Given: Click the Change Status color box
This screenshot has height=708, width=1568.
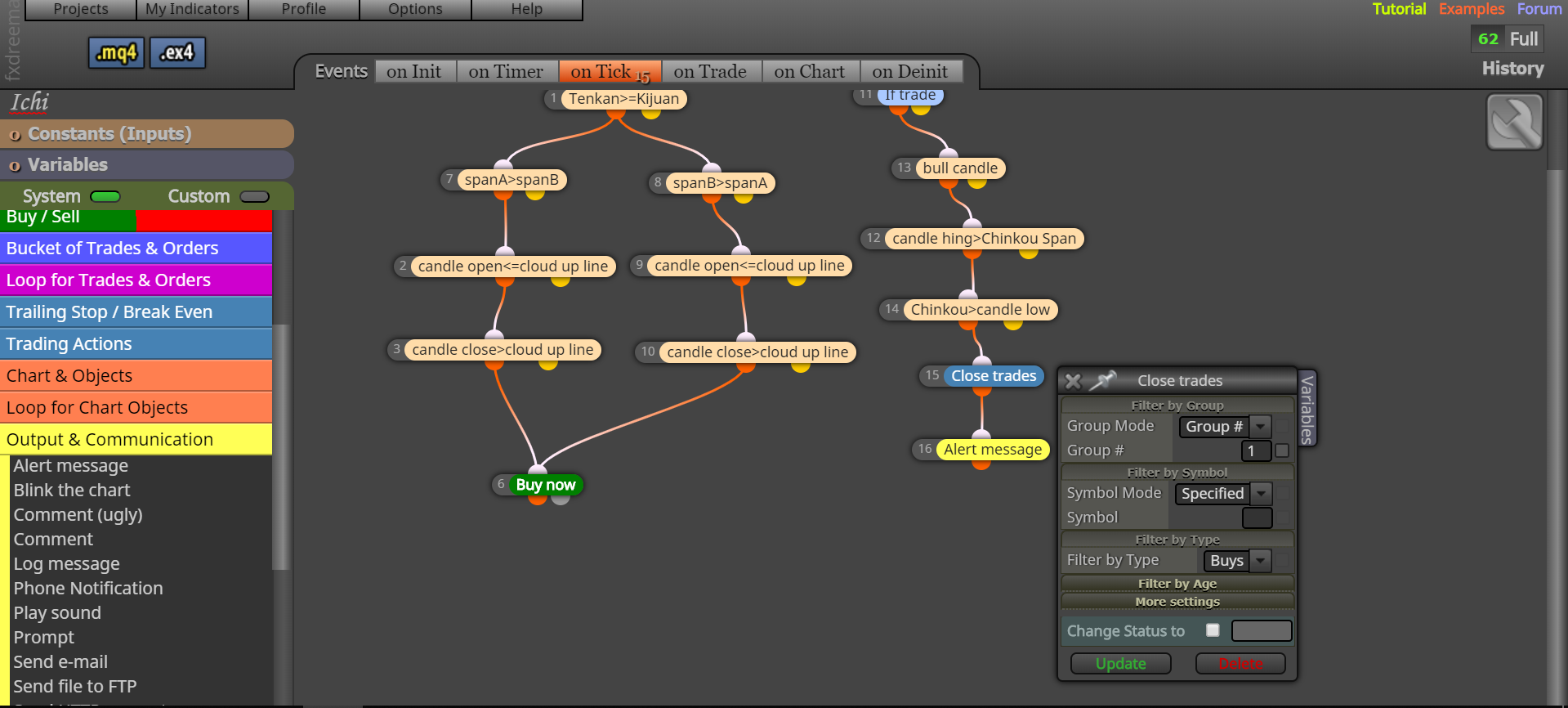Looking at the screenshot, I should (1261, 630).
